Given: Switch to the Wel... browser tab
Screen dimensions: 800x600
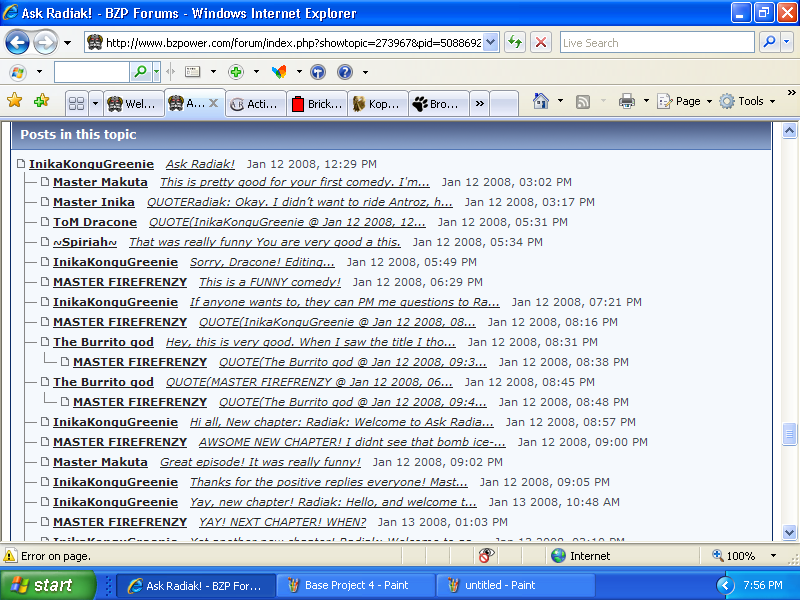Looking at the screenshot, I should [134, 104].
